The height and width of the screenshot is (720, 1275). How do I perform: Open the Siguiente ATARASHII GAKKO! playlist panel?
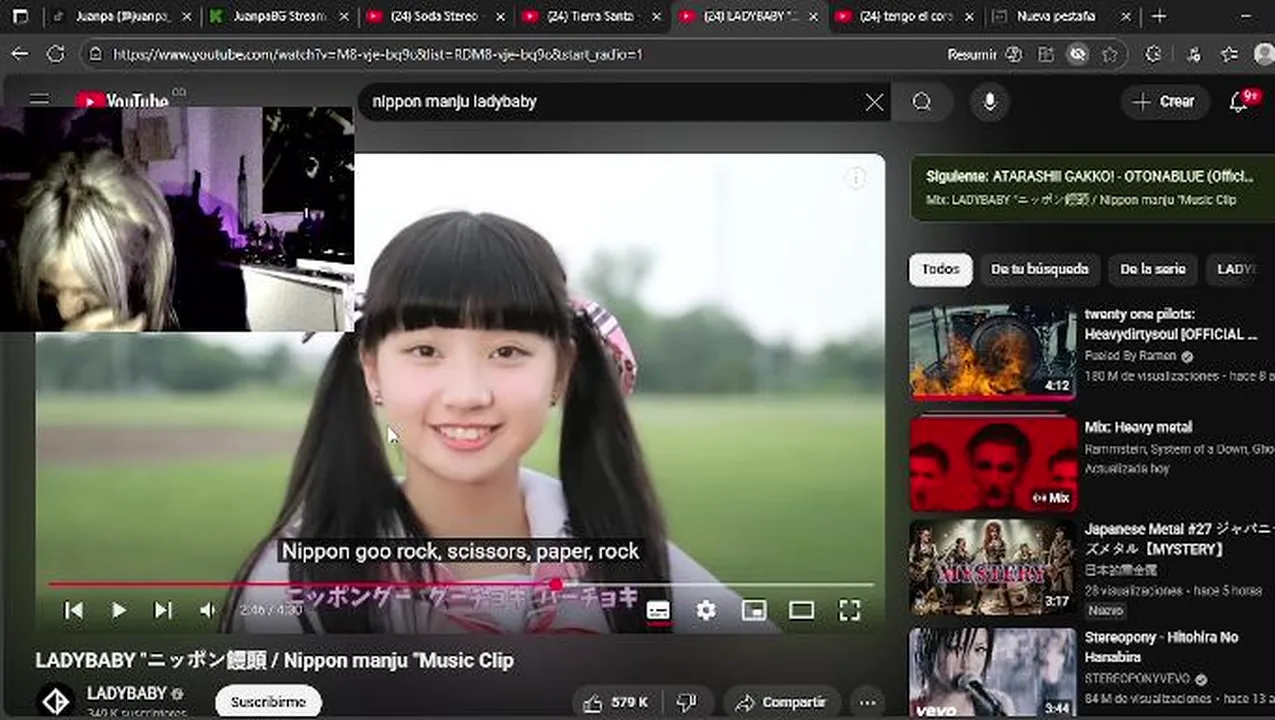coord(1092,187)
